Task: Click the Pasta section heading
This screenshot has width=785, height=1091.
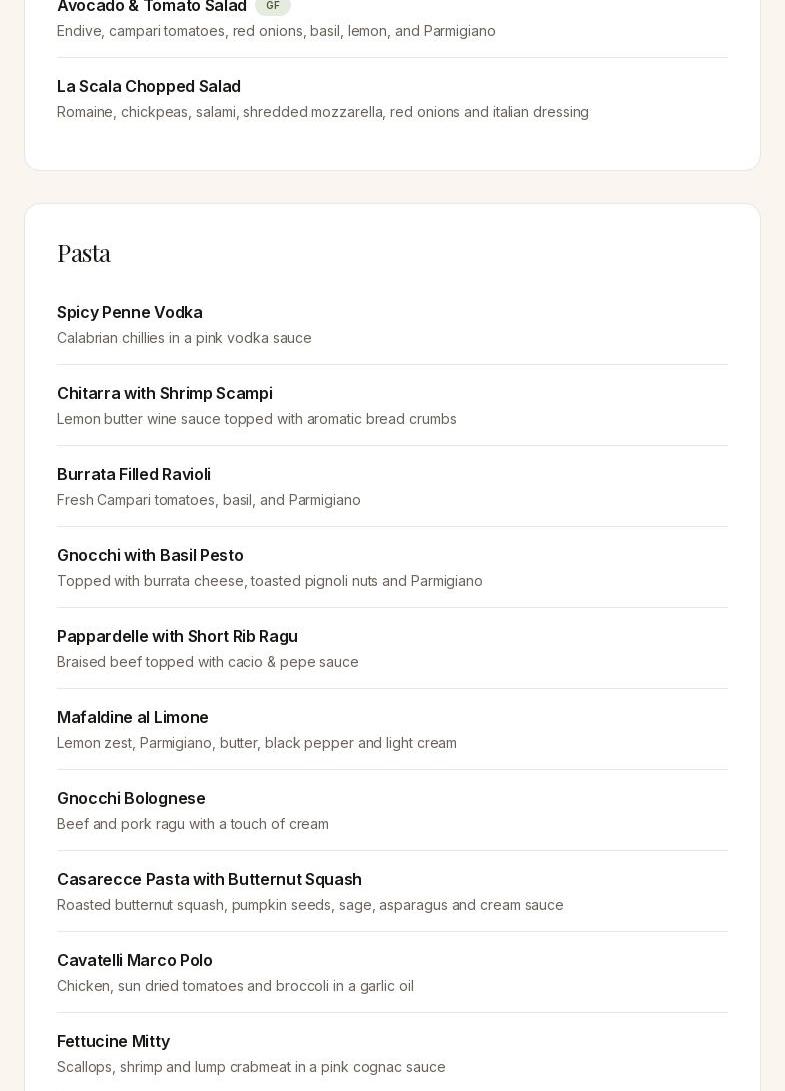Action: 84,253
